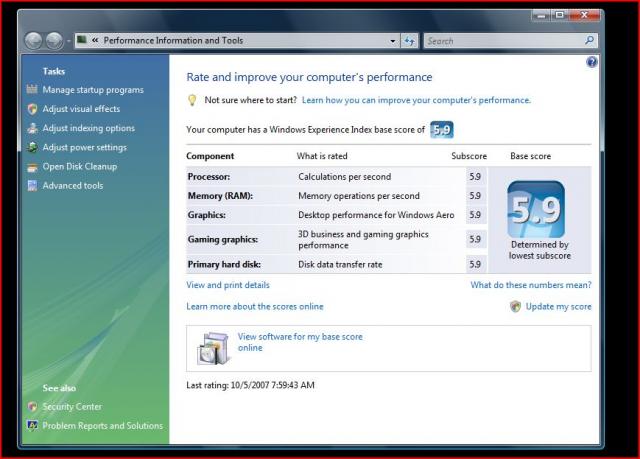The width and height of the screenshot is (640, 459).
Task: Minimize the Performance Information window
Action: [x=541, y=16]
